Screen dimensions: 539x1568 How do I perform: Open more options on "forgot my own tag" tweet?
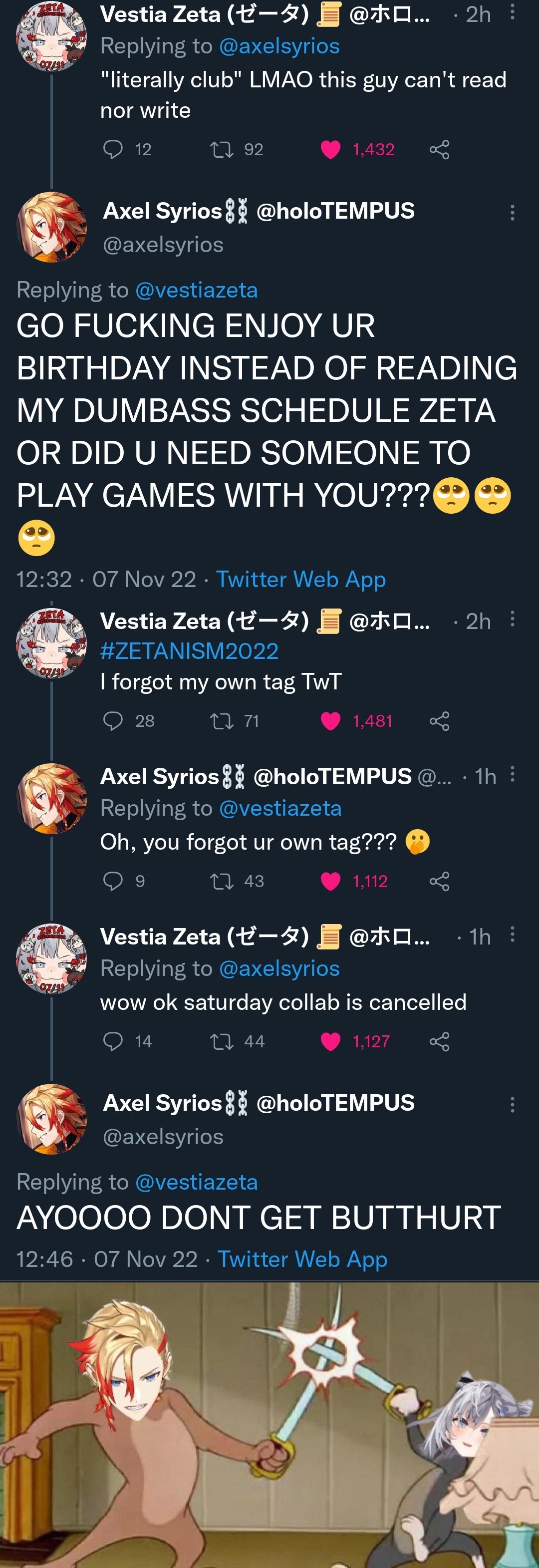(512, 619)
